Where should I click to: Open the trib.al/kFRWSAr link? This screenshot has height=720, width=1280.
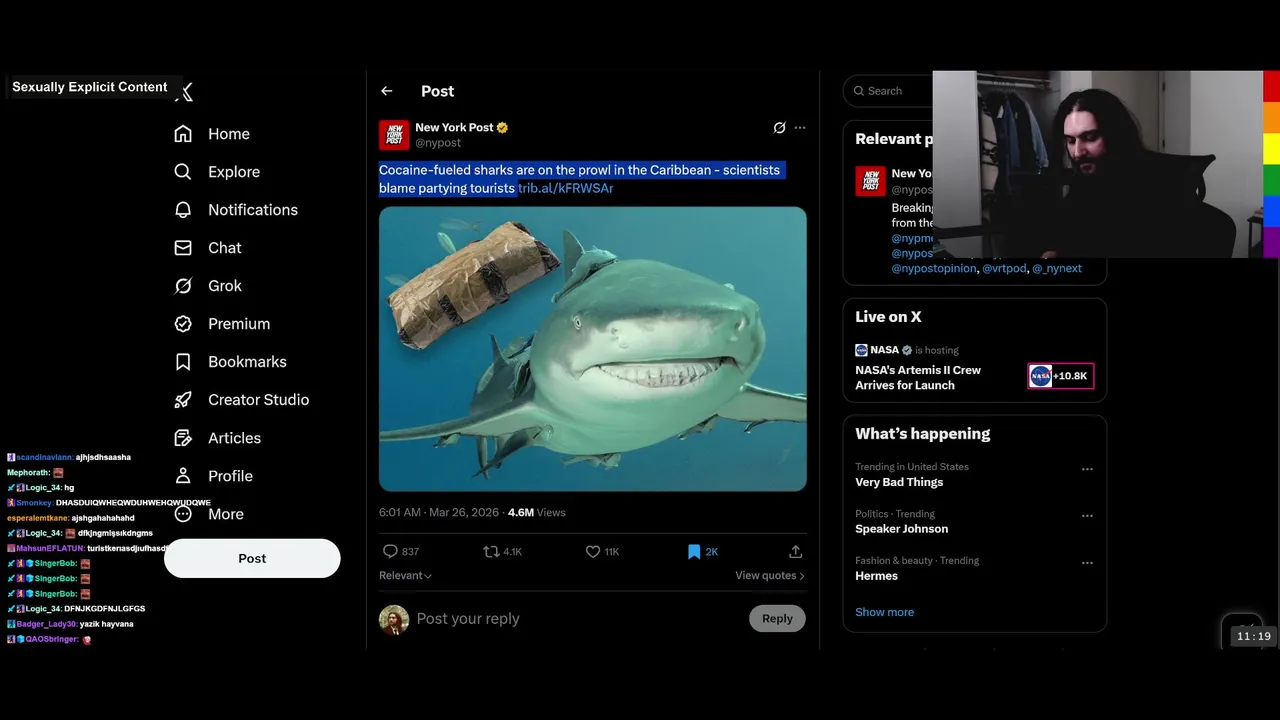coord(565,188)
